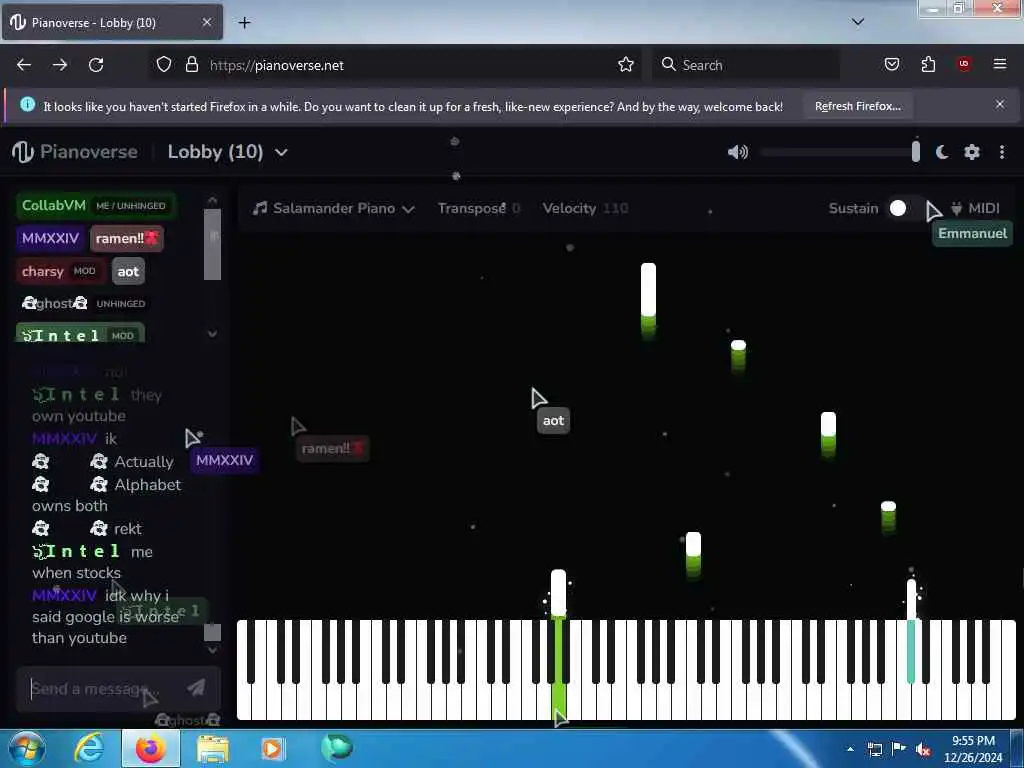1024x768 pixels.
Task: Click the Firefox taskbar icon
Action: pyautogui.click(x=150, y=749)
